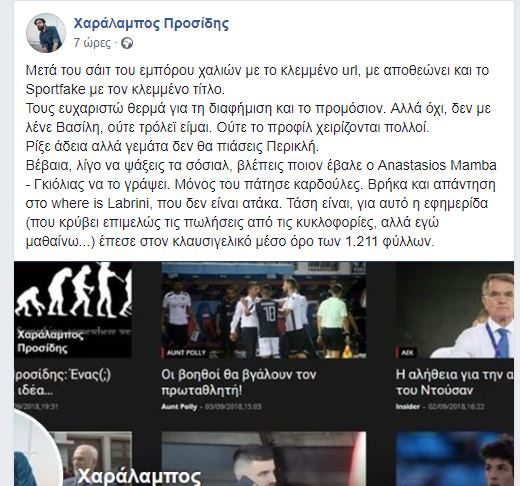The width and height of the screenshot is (520, 486).
Task: Click the large white Χαράλαμπος overlay text
Action: tap(139, 477)
